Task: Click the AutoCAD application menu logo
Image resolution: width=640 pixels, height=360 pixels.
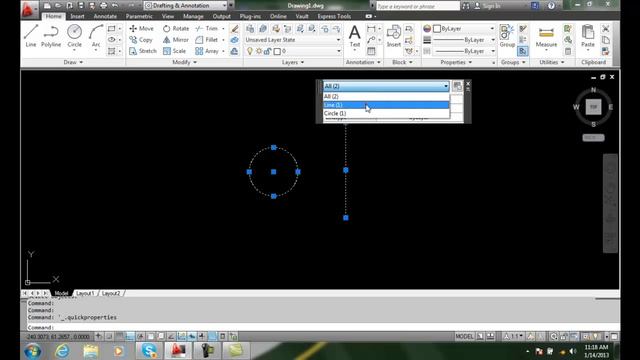Action: pos(28,9)
